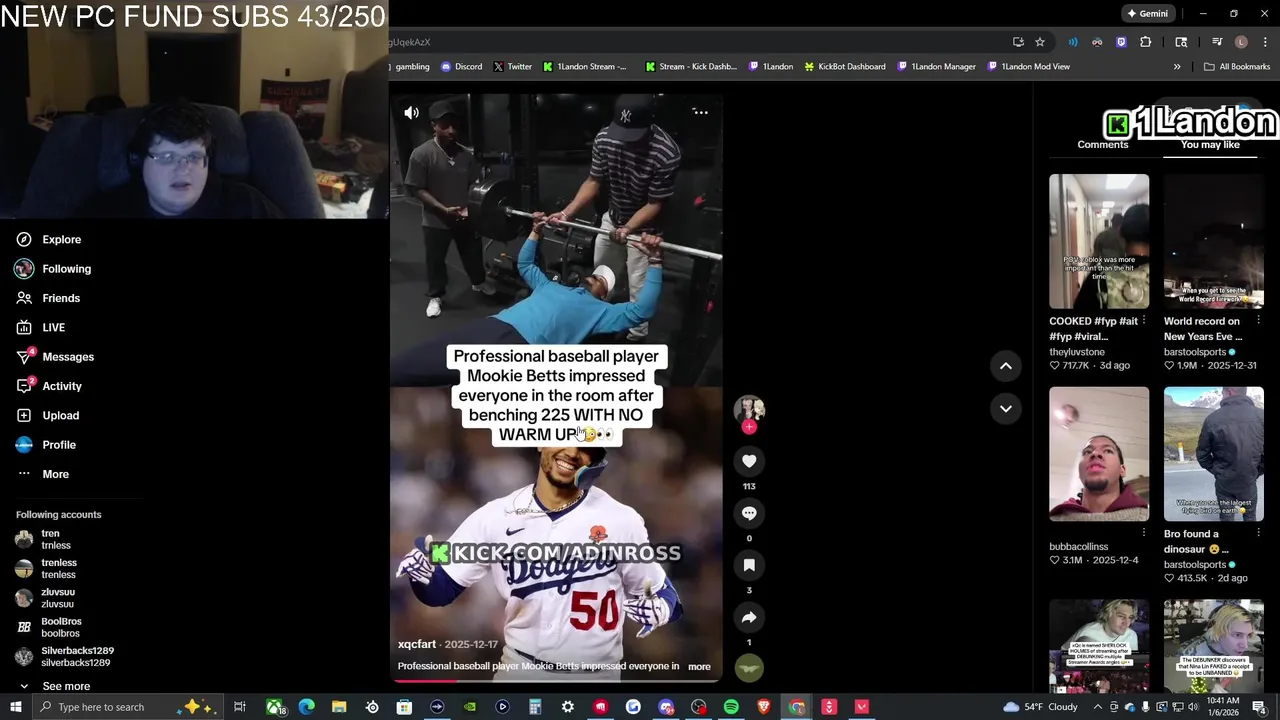Like the video with the heart icon
This screenshot has width=1280, height=720.
click(749, 461)
